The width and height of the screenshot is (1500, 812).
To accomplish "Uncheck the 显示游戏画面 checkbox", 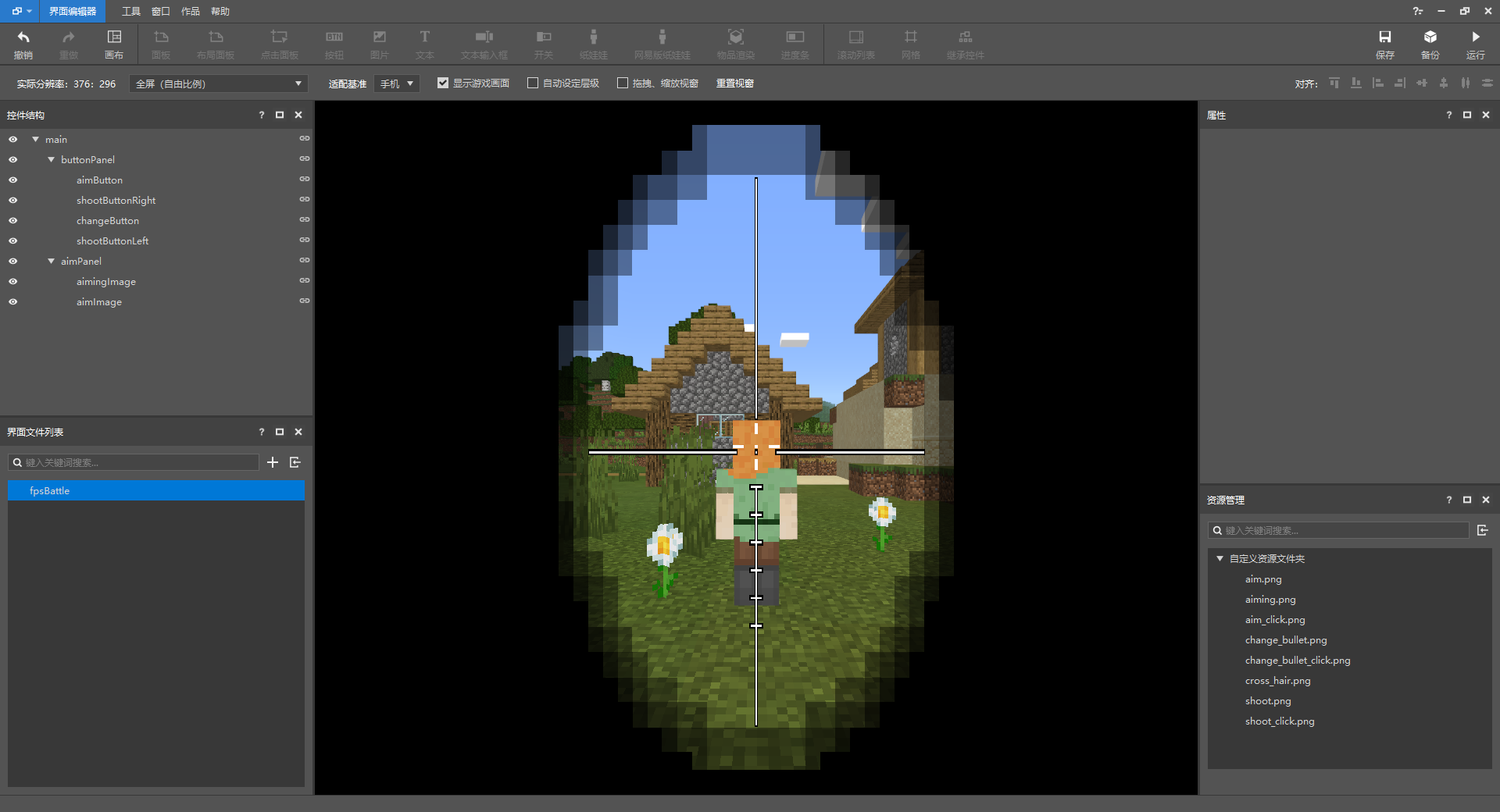I will click(x=443, y=84).
